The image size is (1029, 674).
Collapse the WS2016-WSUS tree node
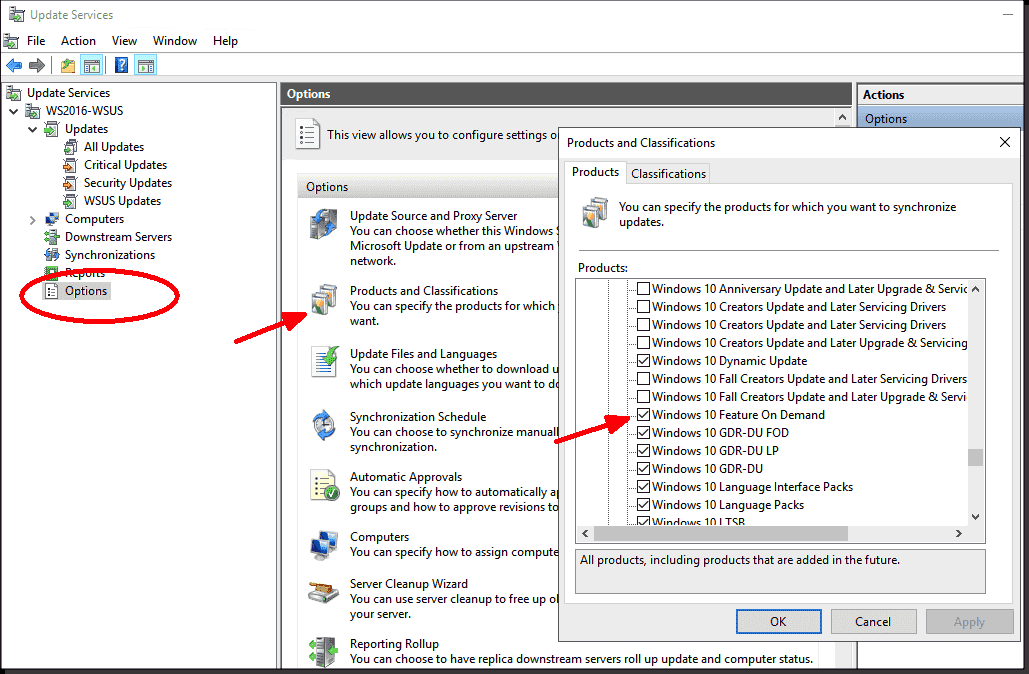[x=14, y=111]
